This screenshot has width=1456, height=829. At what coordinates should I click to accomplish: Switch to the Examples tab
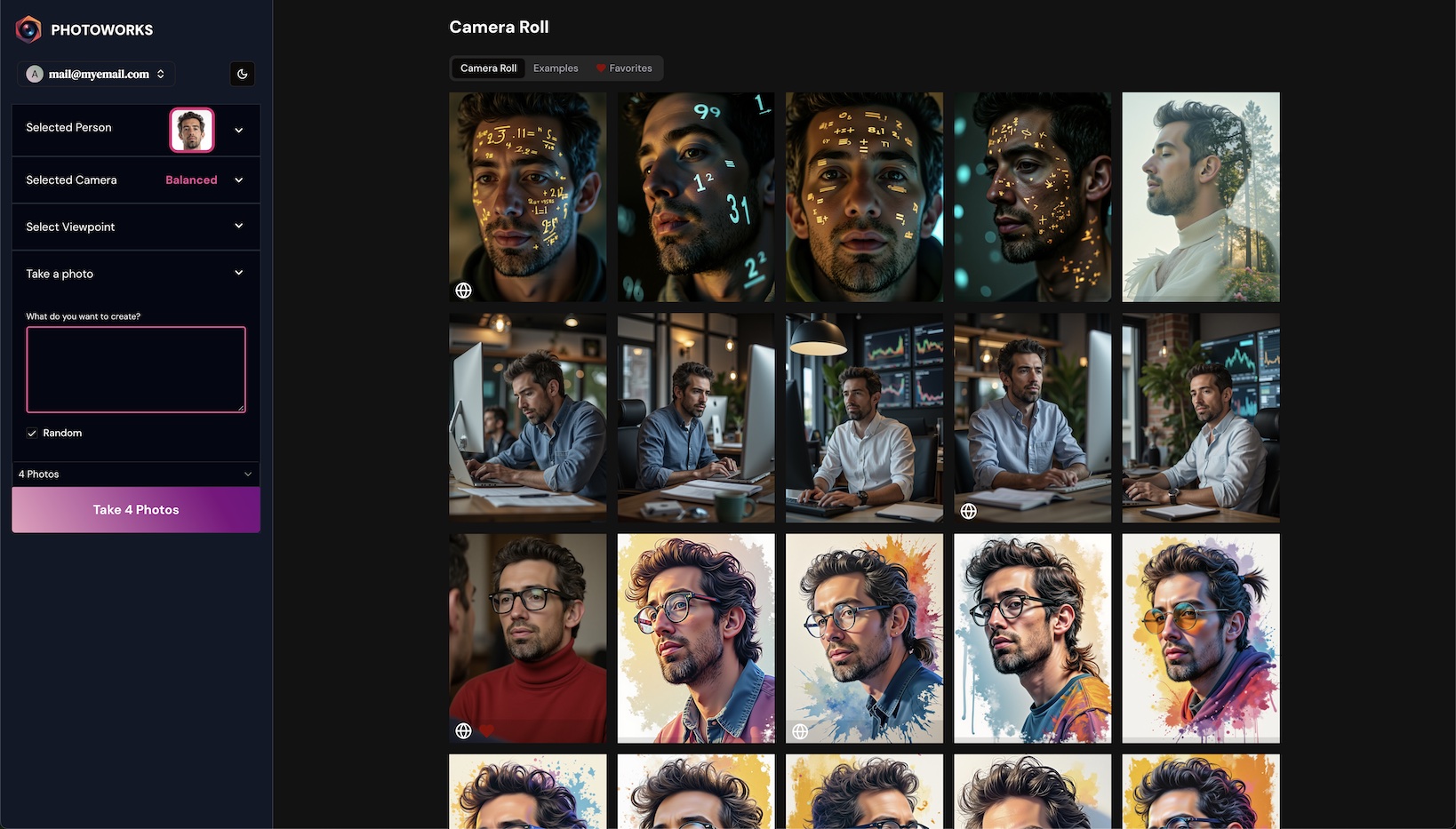pyautogui.click(x=556, y=68)
